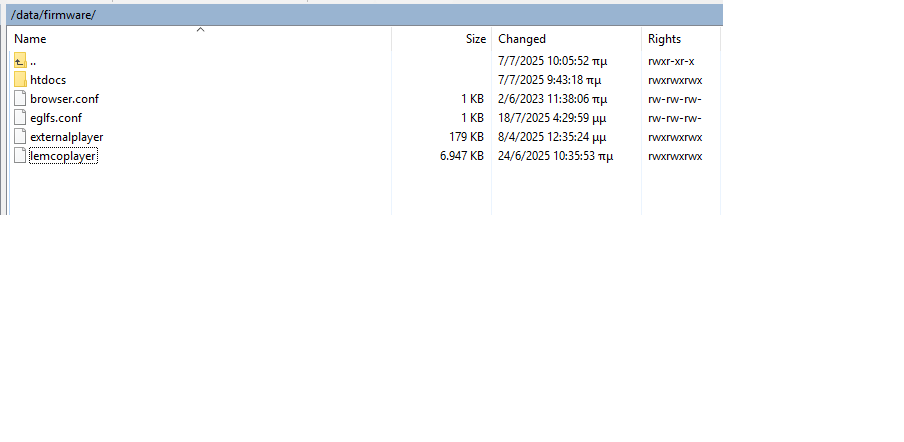Click the rwxr-xr-x rights of parent directory
904x442 pixels.
coord(671,61)
